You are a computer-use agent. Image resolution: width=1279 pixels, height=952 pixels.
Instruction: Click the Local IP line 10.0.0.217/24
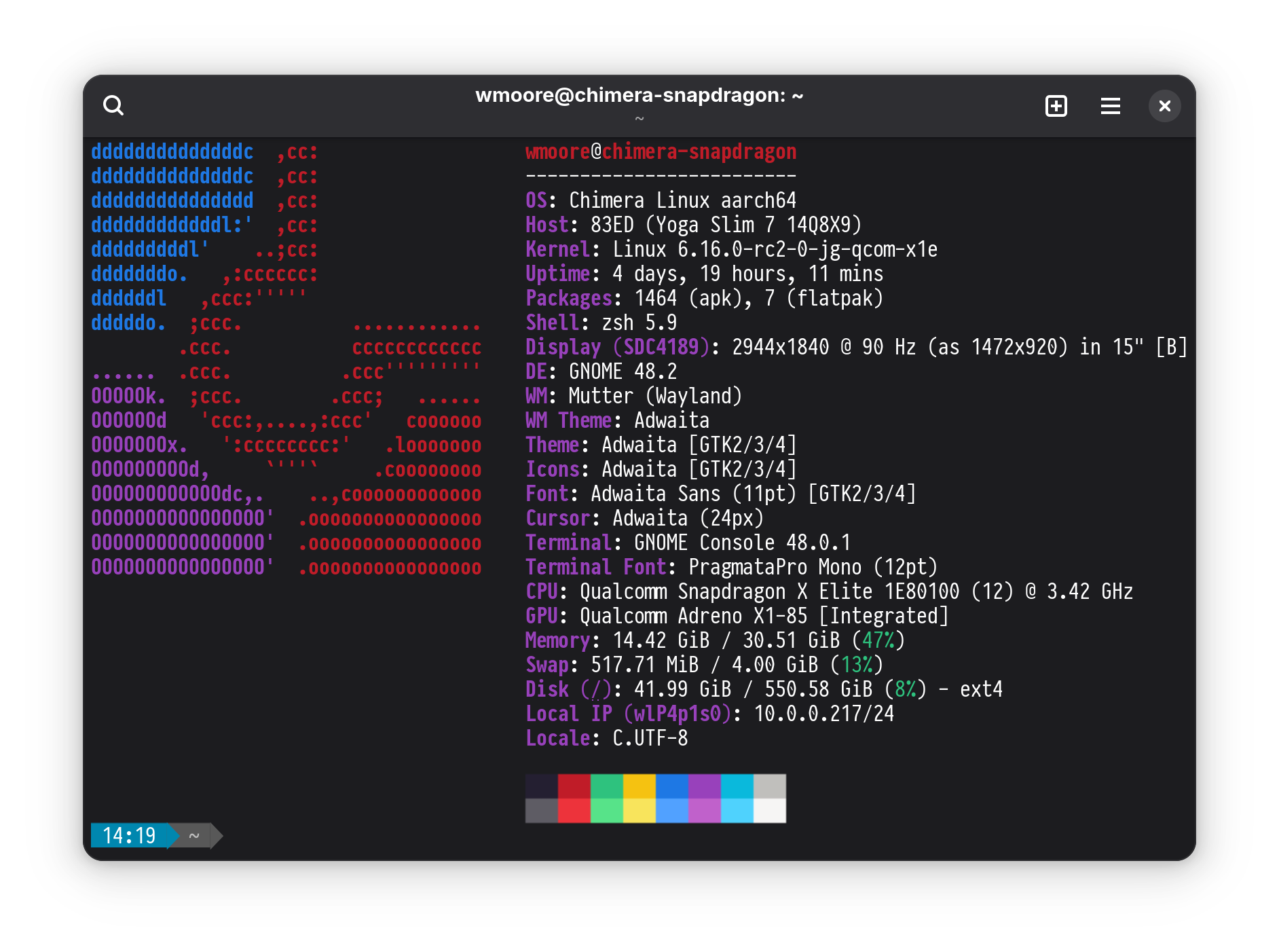pyautogui.click(x=709, y=714)
